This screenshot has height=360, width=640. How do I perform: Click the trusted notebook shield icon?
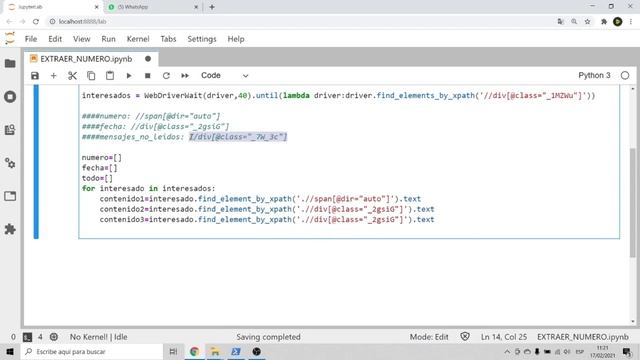(464, 337)
